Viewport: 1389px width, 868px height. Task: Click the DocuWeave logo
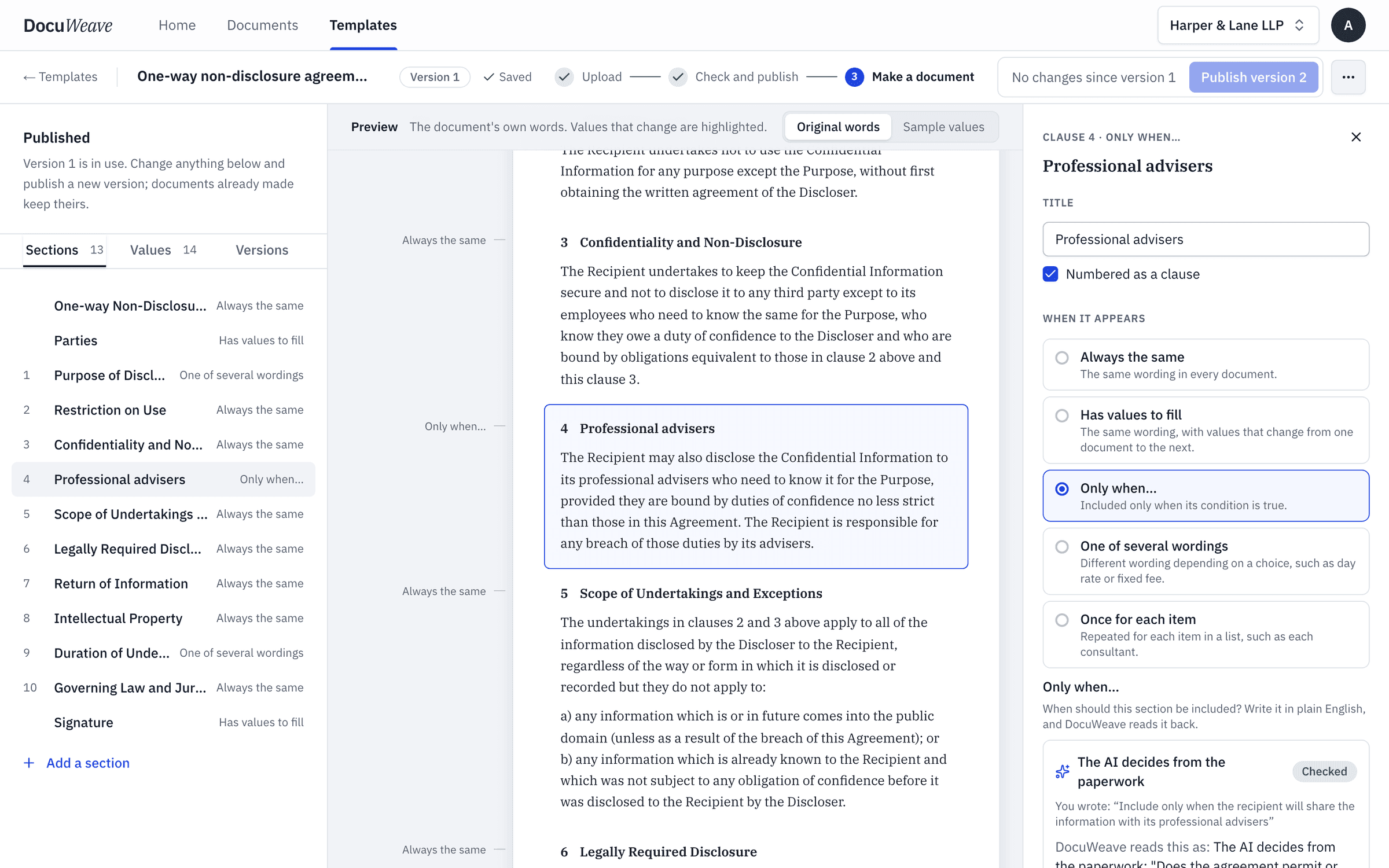click(x=68, y=25)
